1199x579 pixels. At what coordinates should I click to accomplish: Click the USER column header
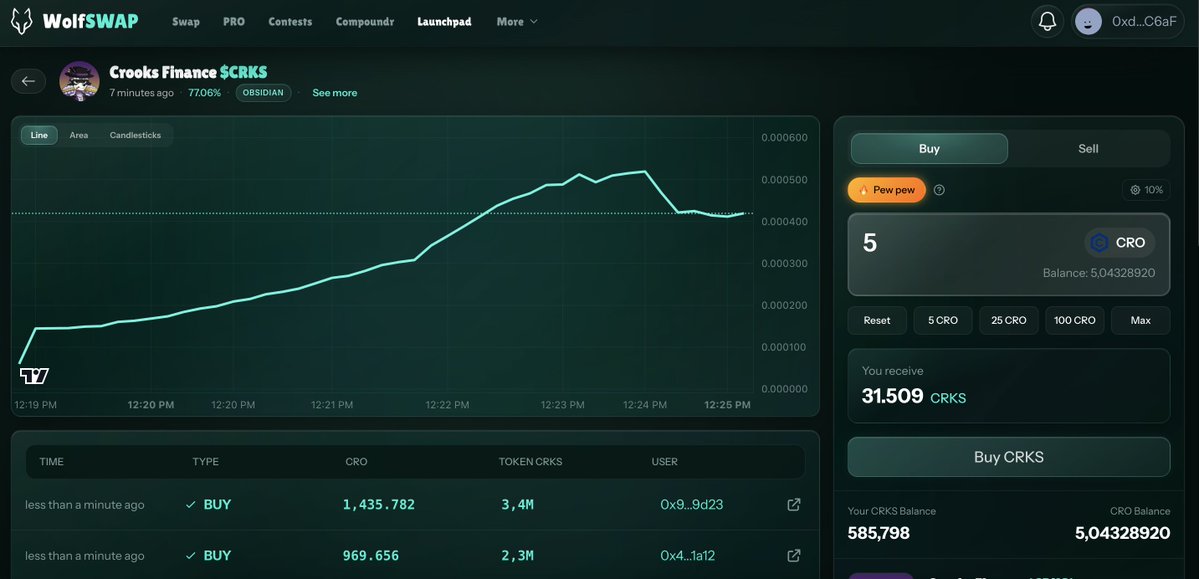[664, 462]
